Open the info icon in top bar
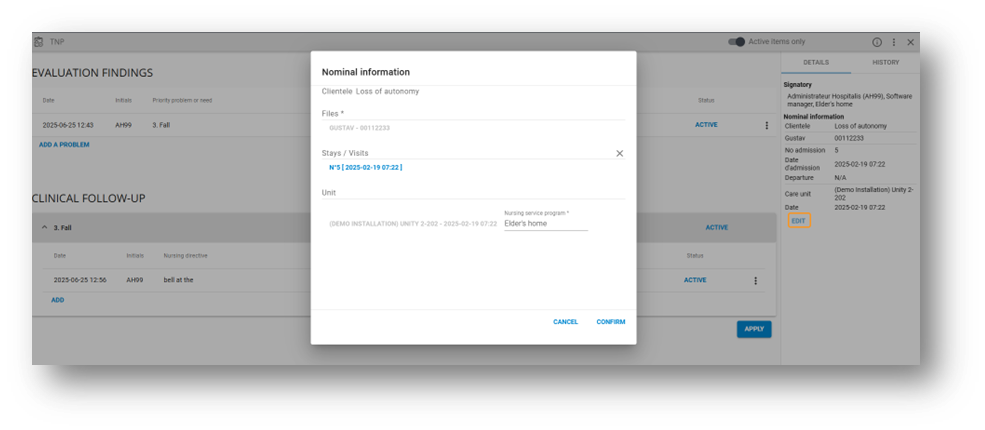Screen dimensions: 985x430 tap(877, 42)
